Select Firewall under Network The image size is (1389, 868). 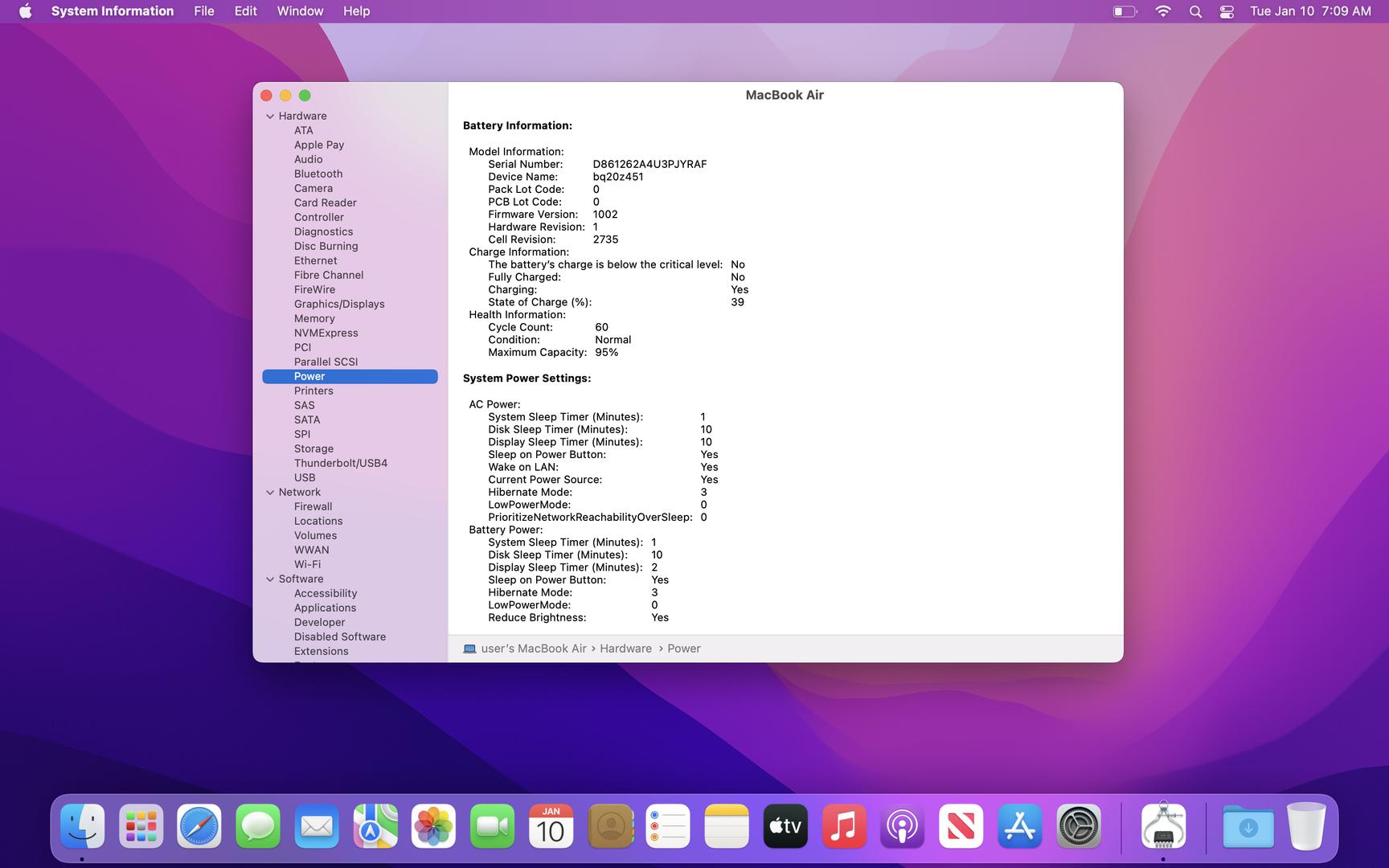pyautogui.click(x=313, y=506)
